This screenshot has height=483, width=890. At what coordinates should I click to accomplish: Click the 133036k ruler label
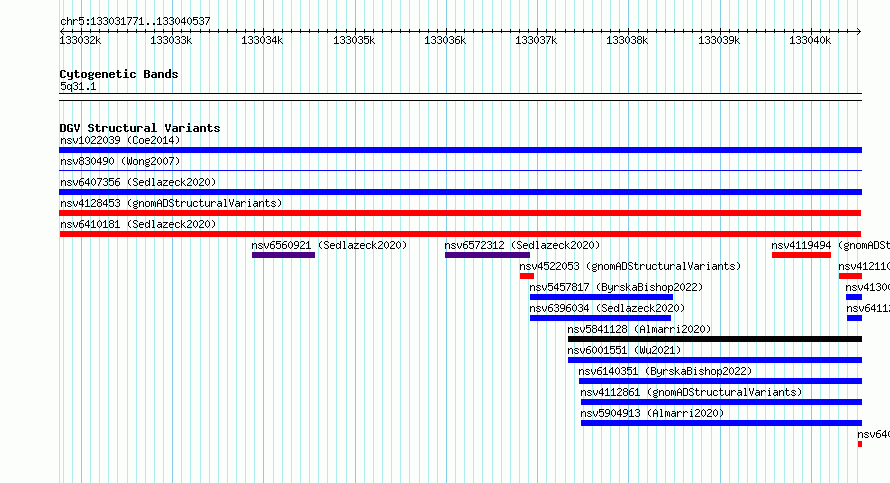[x=445, y=40]
